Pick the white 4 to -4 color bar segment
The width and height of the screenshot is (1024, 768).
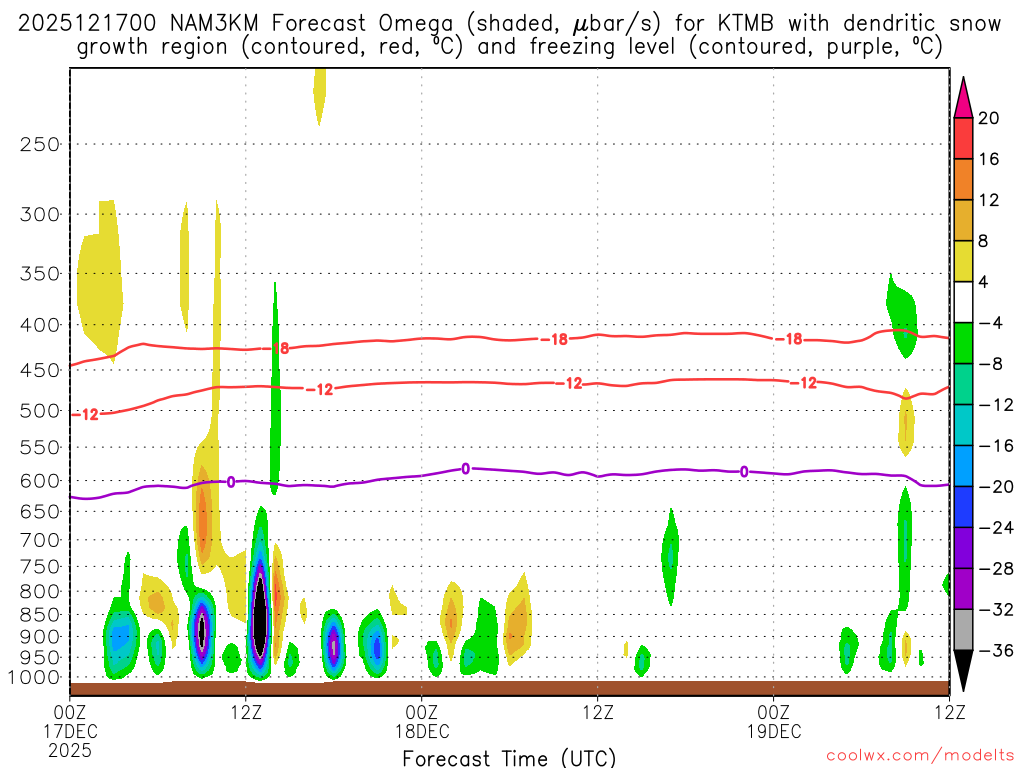963,302
